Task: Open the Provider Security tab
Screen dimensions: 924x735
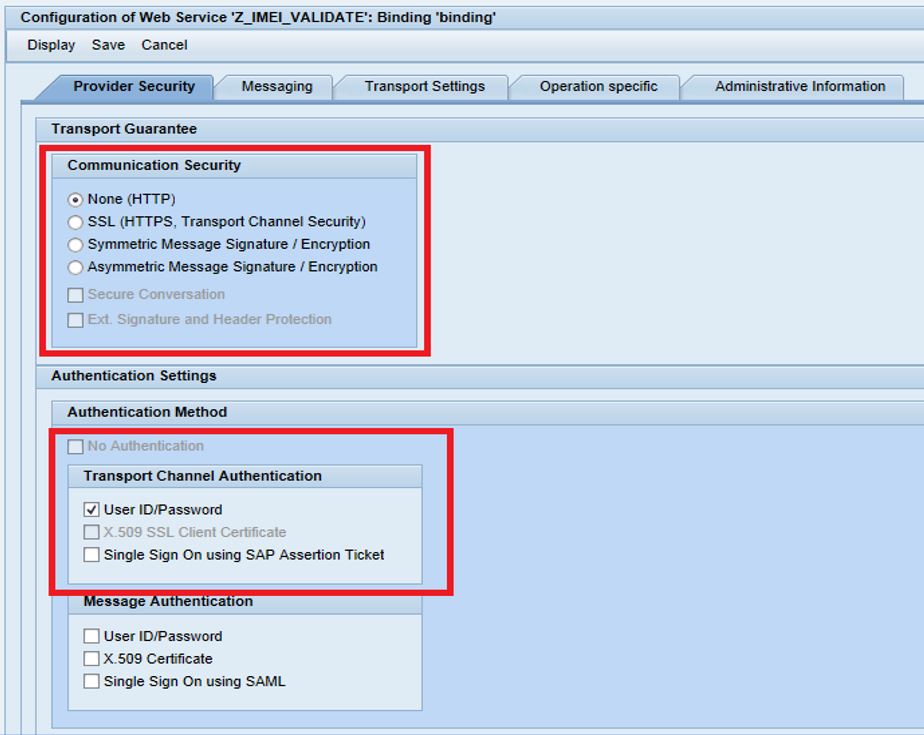Action: 134,87
